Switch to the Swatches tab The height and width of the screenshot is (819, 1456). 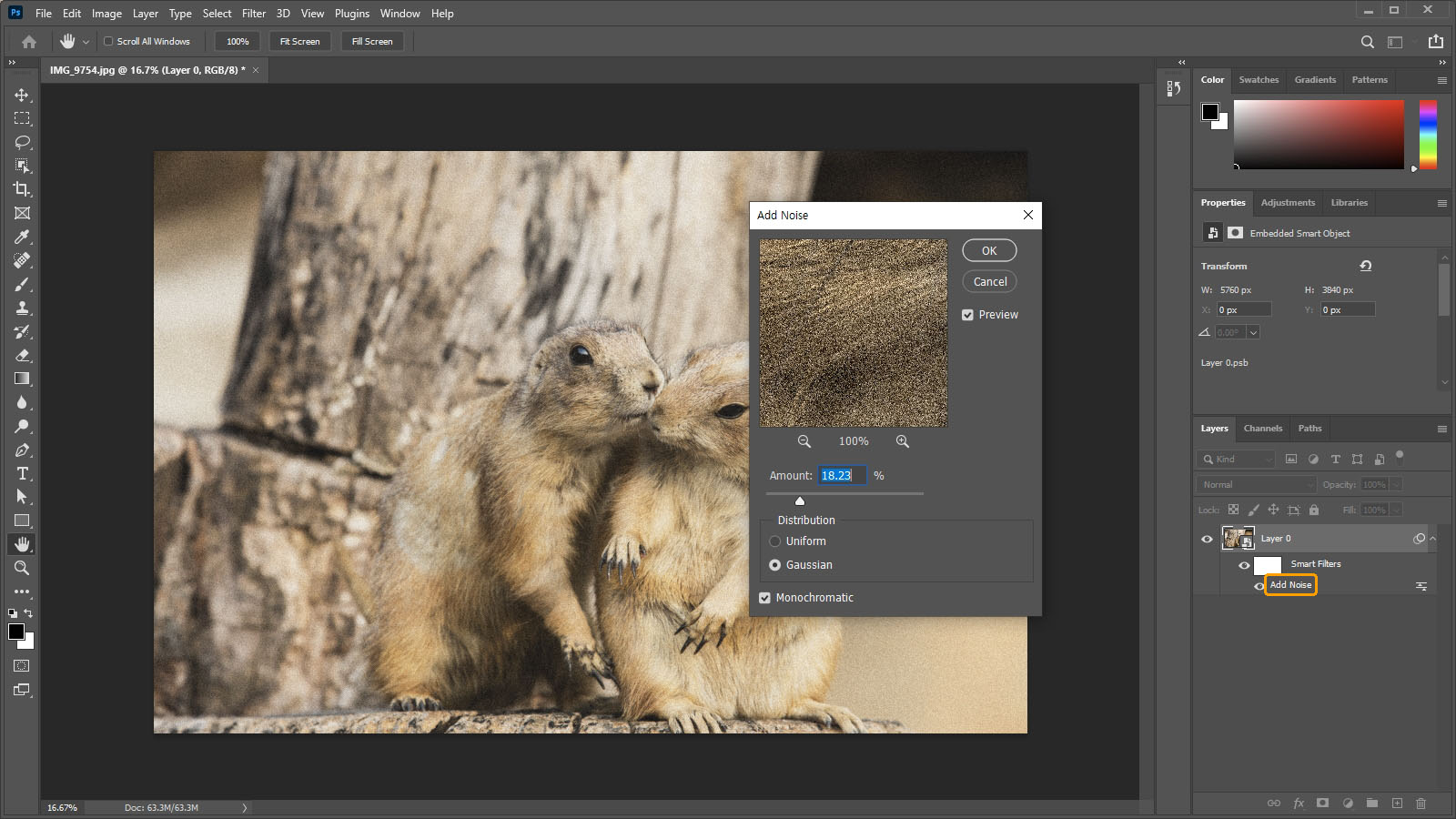[x=1259, y=80]
